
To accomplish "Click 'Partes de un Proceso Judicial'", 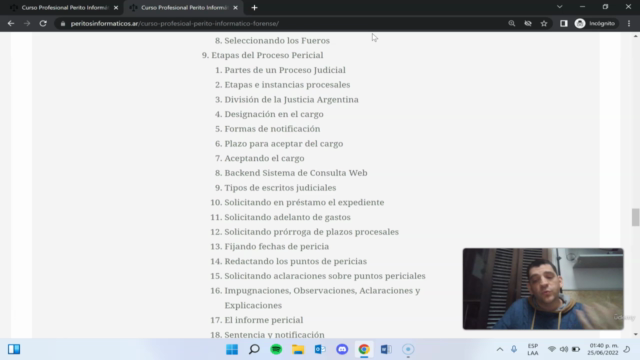I will click(285, 70).
